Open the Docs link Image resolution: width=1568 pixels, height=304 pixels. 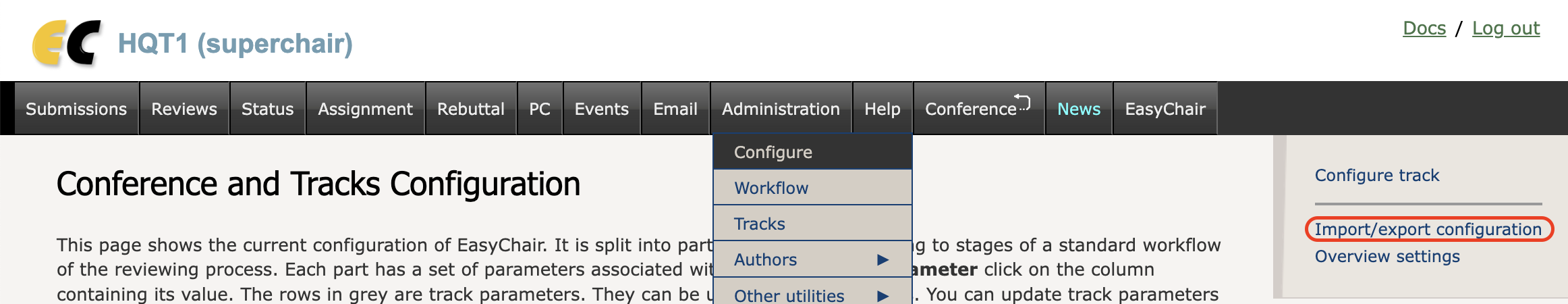coord(1424,28)
